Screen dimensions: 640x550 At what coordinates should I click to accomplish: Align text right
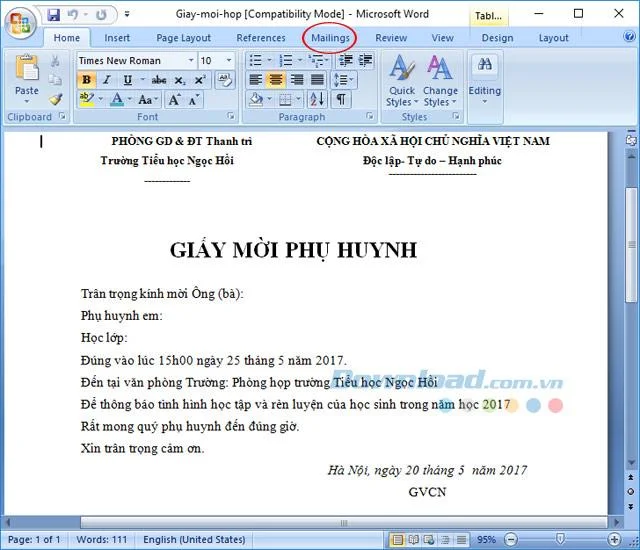click(297, 80)
